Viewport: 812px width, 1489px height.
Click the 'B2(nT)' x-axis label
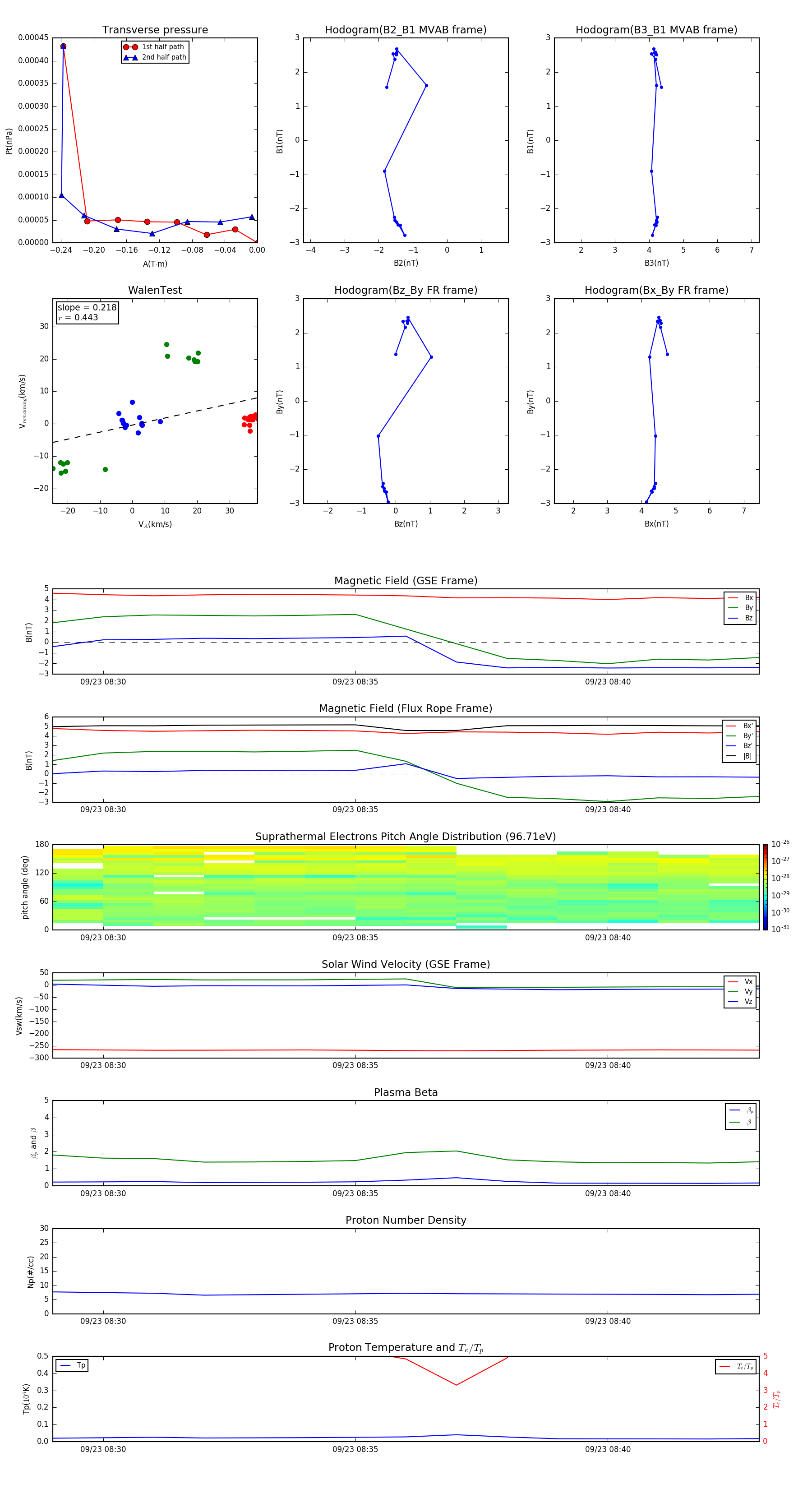pos(406,263)
